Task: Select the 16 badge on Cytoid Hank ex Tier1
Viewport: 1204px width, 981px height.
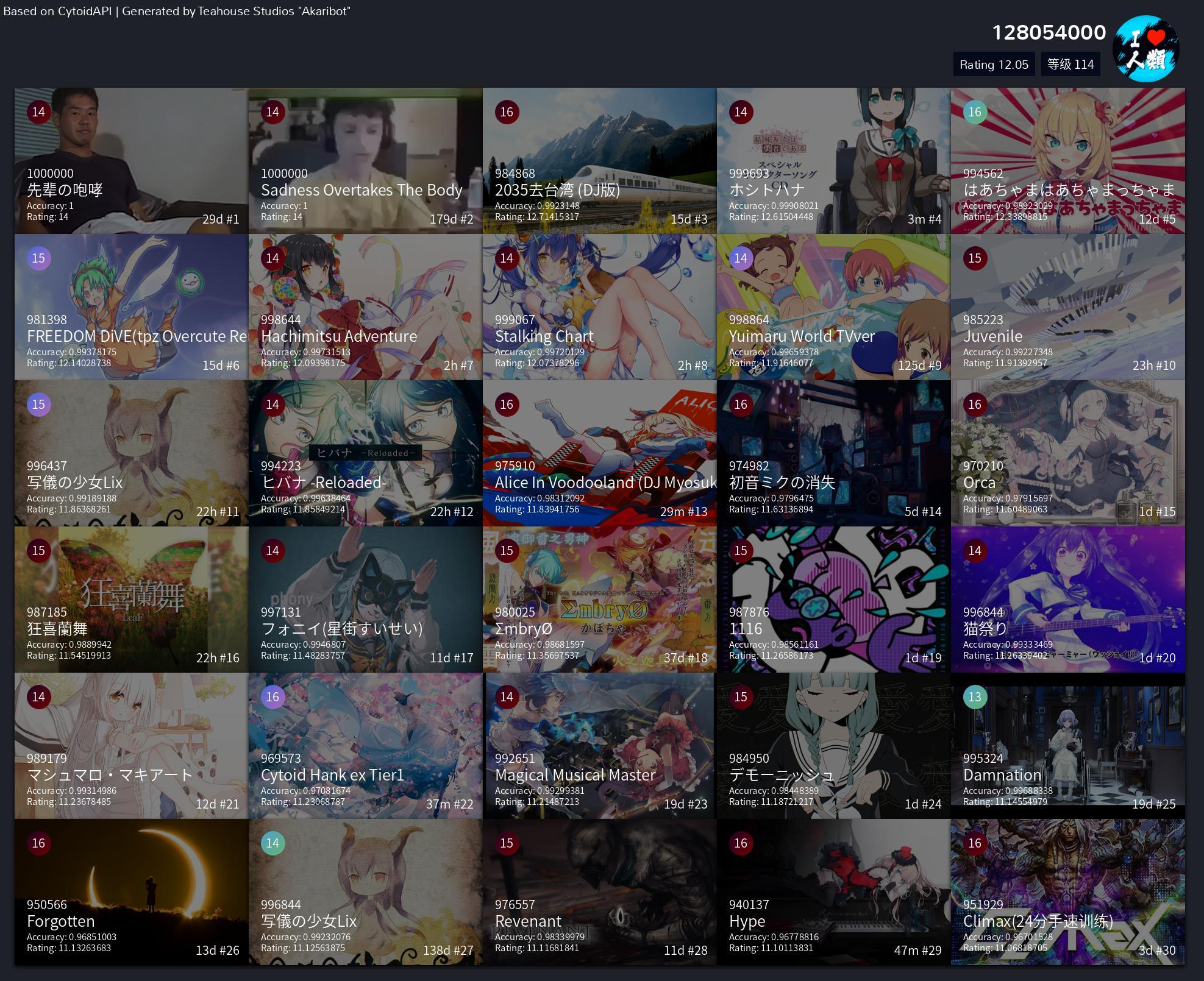Action: (273, 697)
